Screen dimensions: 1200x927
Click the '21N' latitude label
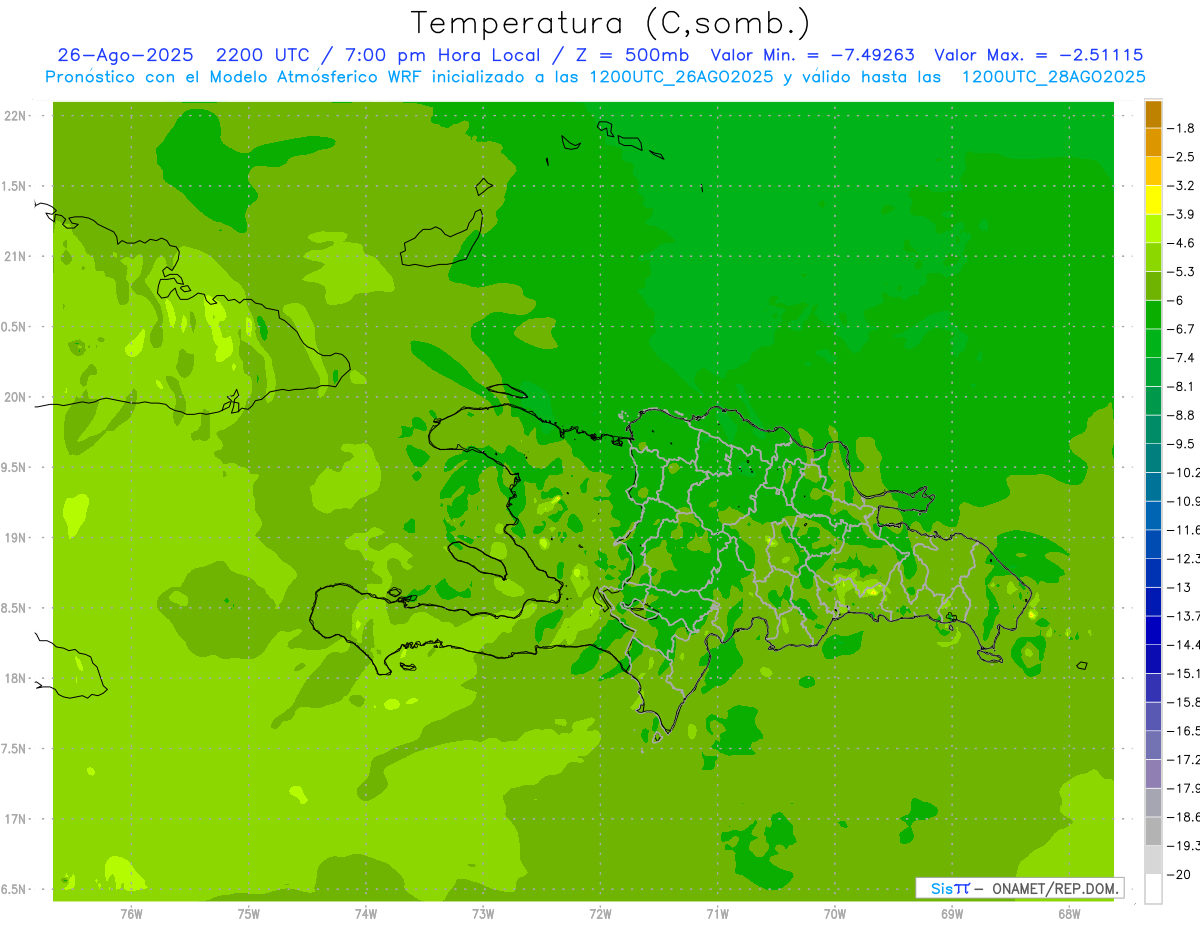tap(14, 257)
